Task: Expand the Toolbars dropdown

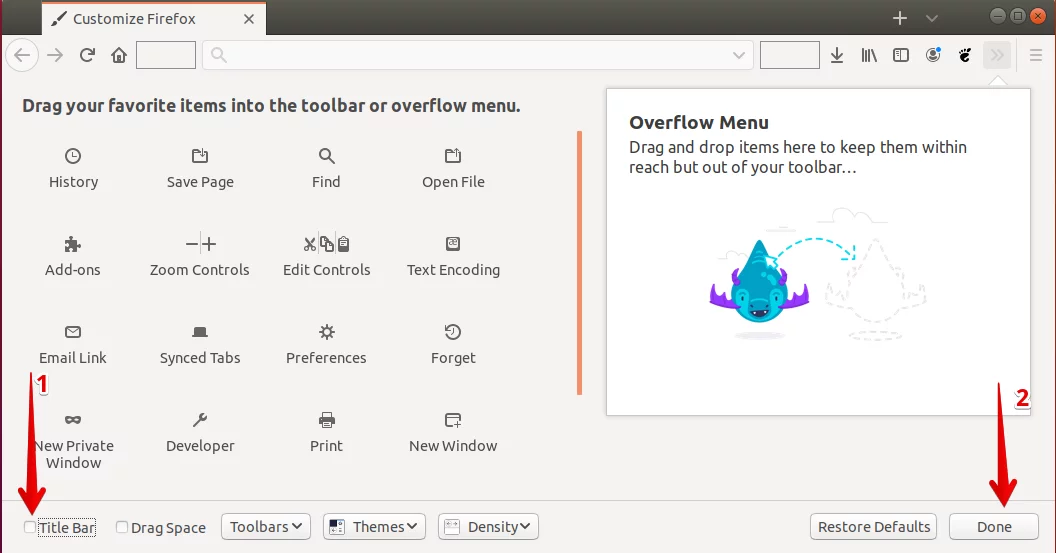Action: tap(266, 527)
